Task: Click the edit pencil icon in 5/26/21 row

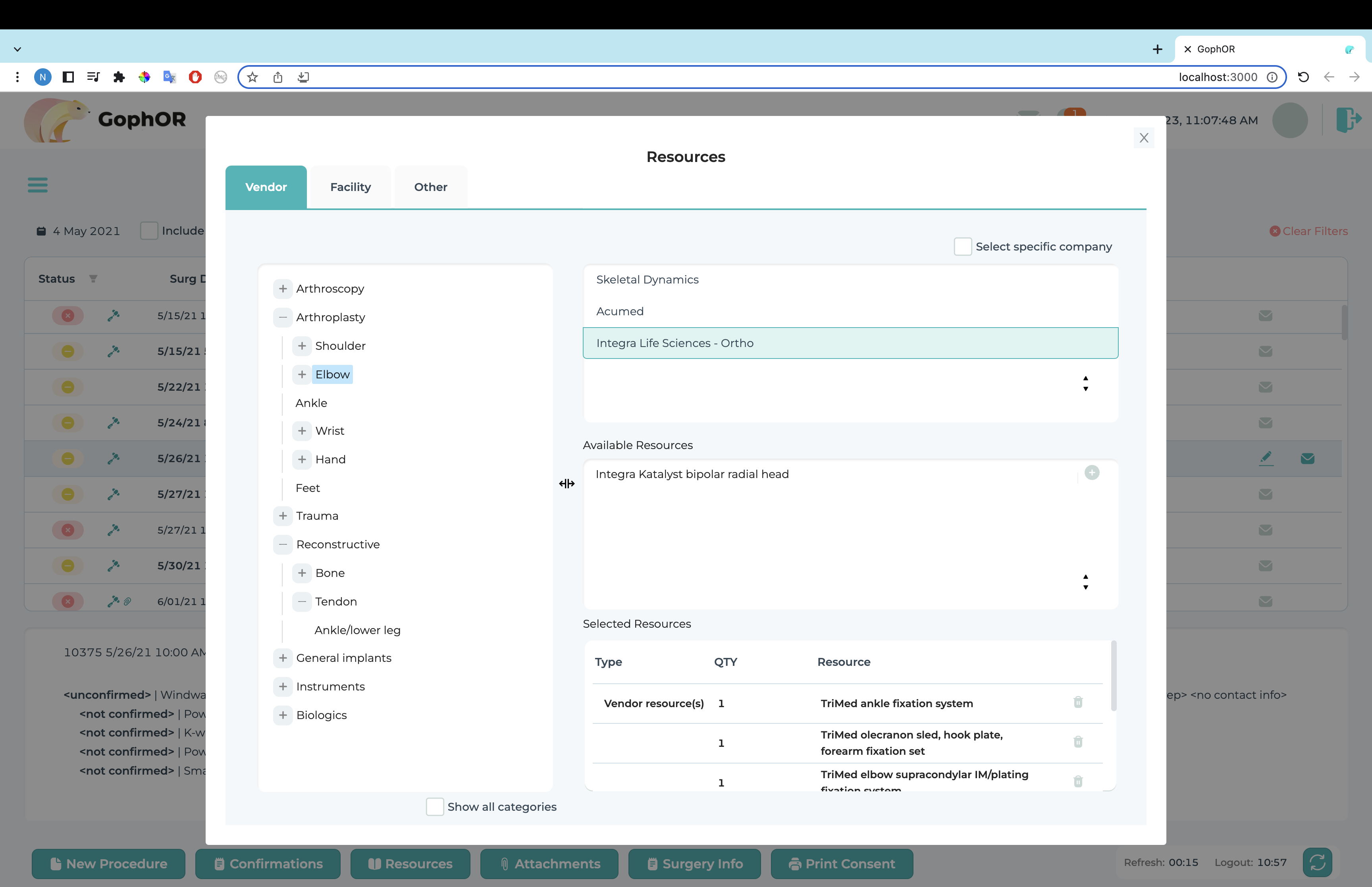Action: 1266,459
